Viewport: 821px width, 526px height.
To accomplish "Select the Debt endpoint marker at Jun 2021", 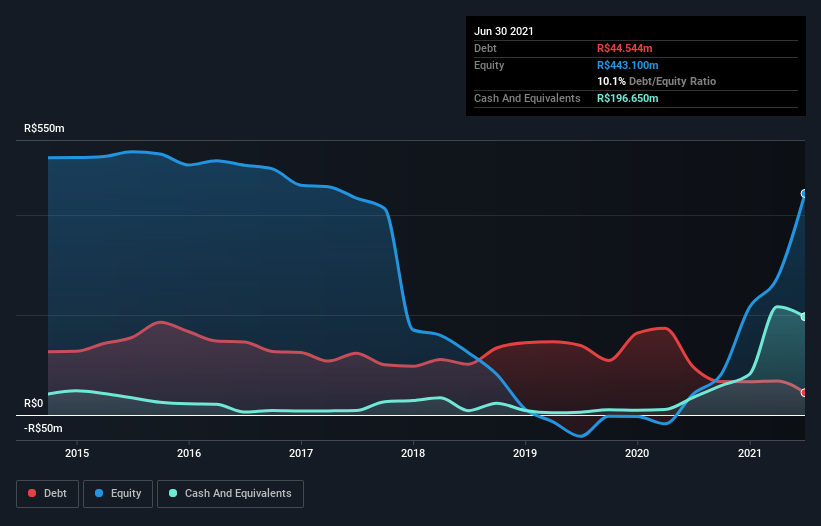I will click(804, 393).
